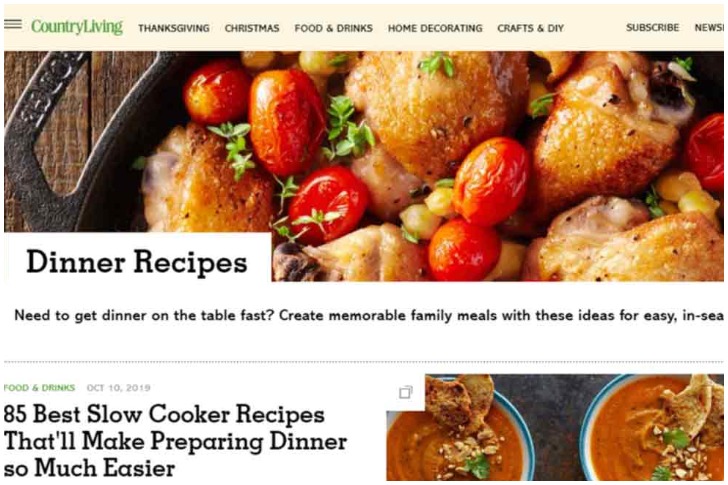
Task: Open 85 Best Slow Cooker Recipes article
Action: tap(175, 440)
